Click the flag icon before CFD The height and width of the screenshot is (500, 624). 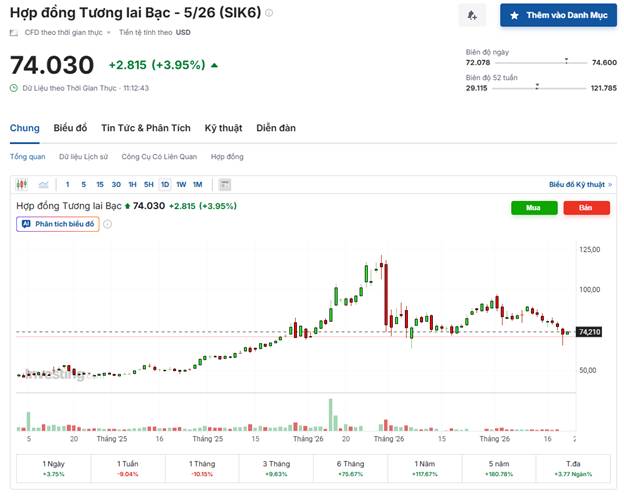click(x=14, y=33)
